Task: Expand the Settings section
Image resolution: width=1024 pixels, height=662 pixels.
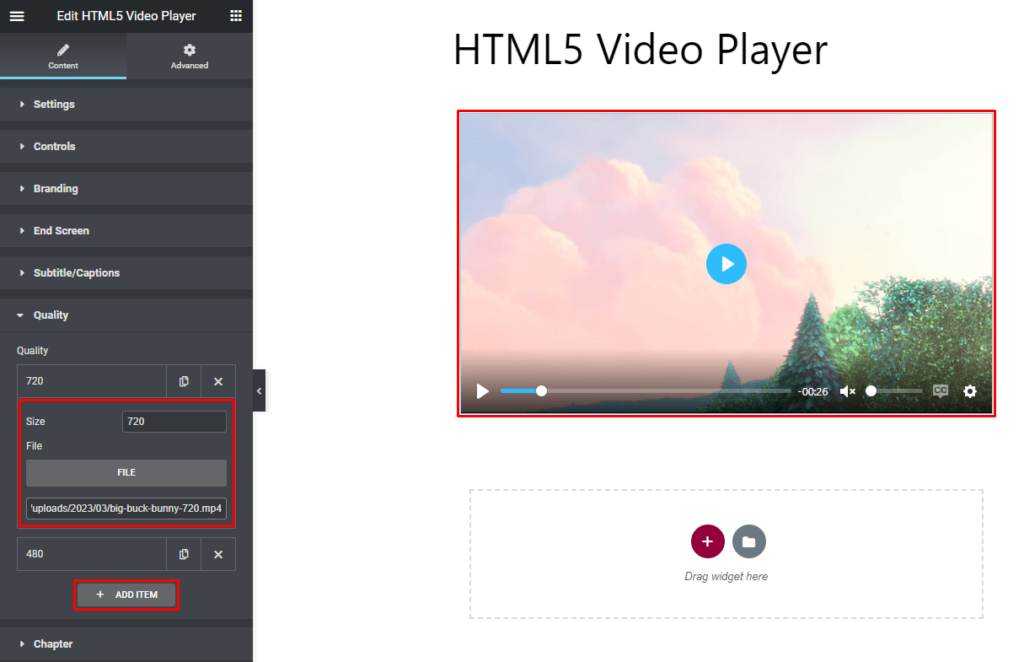Action: pos(52,104)
